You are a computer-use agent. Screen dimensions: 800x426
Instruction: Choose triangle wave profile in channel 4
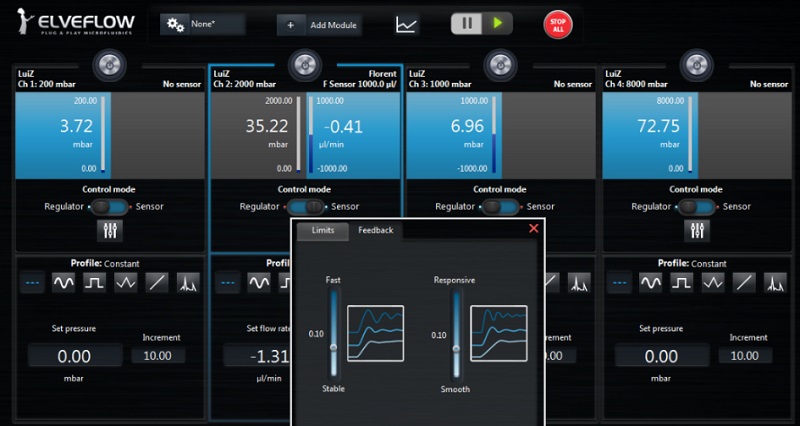point(712,283)
